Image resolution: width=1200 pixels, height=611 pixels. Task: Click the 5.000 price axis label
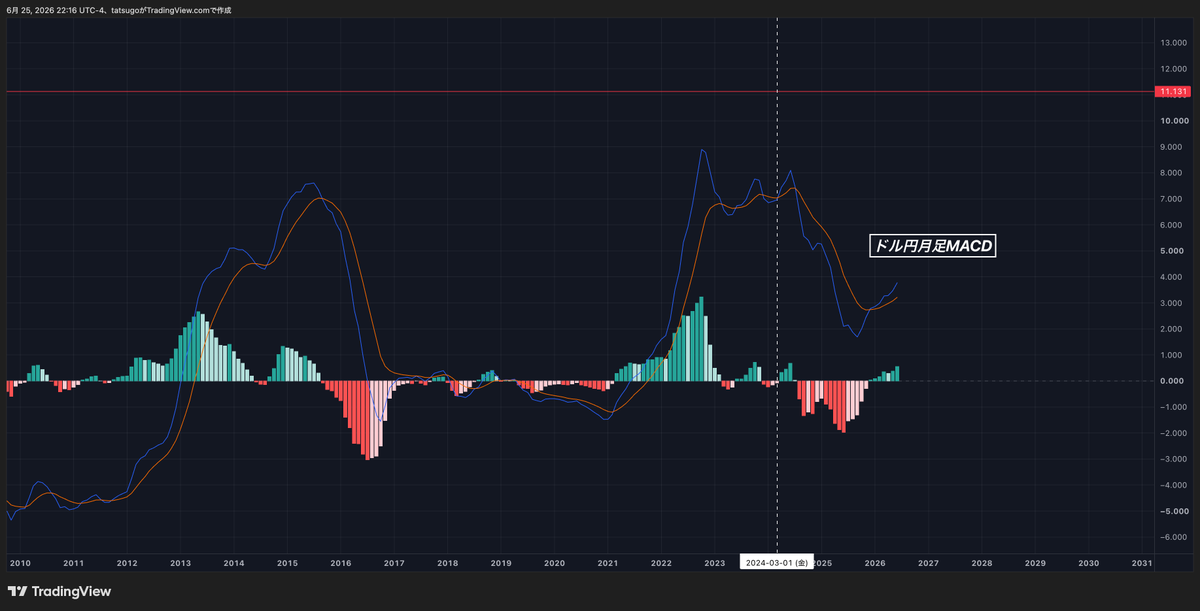pos(1172,250)
